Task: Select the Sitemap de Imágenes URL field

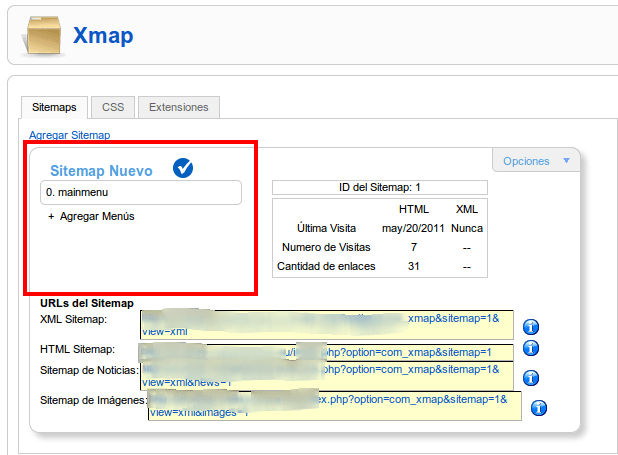Action: (x=335, y=406)
